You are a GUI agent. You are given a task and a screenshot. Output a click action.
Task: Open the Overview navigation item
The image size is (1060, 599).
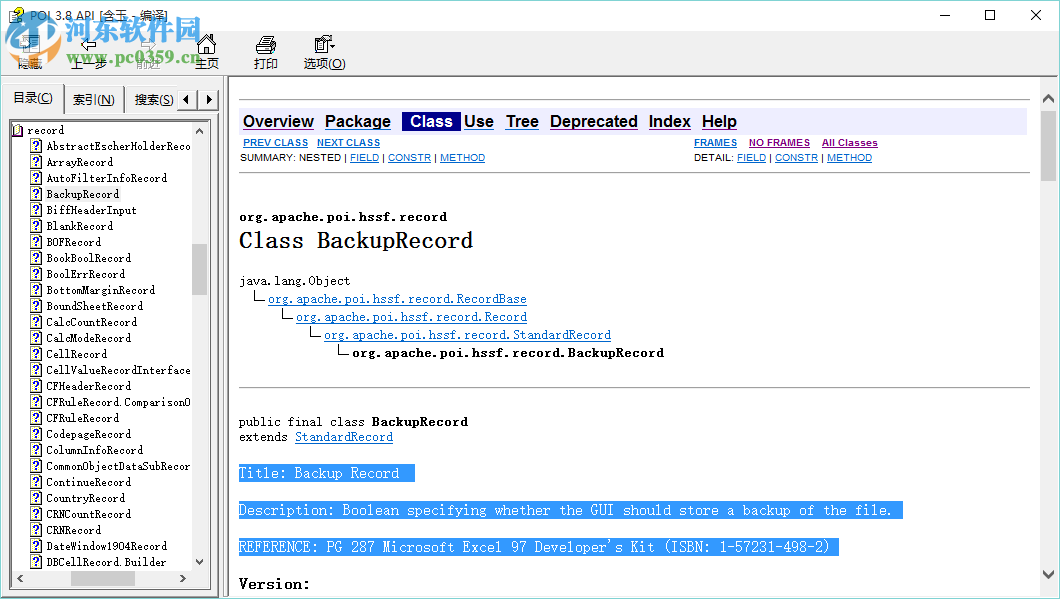278,122
